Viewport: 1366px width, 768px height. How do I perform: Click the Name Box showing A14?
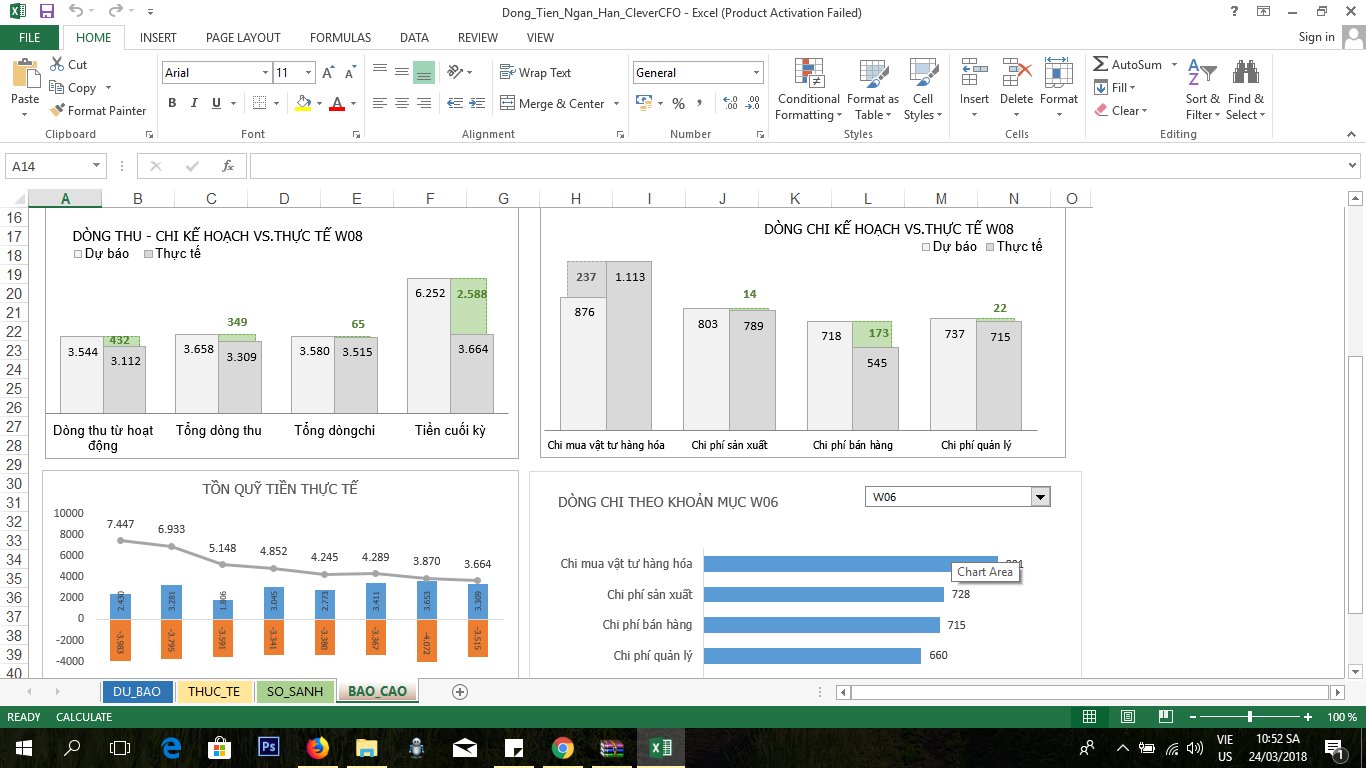(48, 166)
